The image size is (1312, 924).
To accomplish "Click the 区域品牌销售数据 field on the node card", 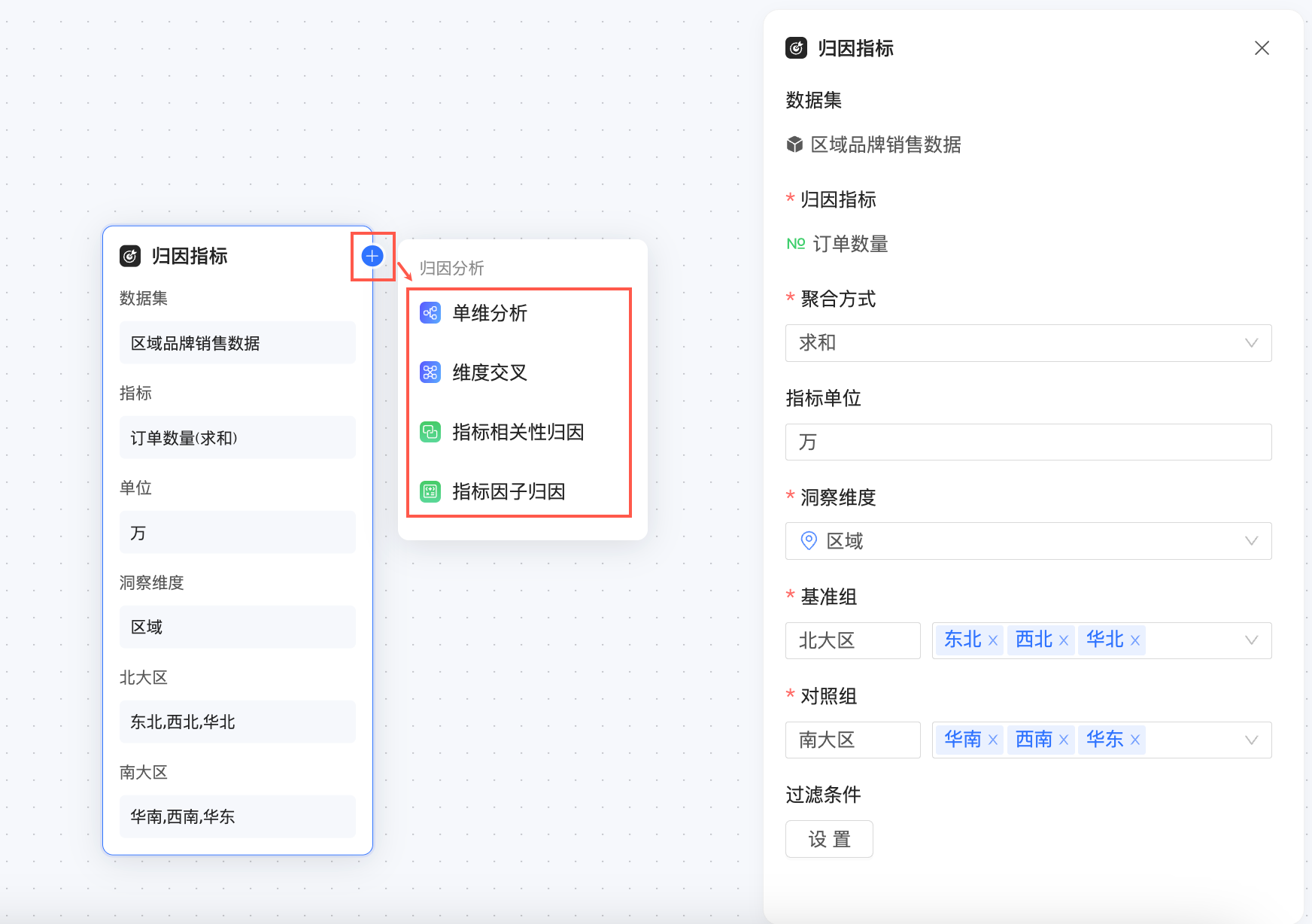I will click(x=238, y=343).
